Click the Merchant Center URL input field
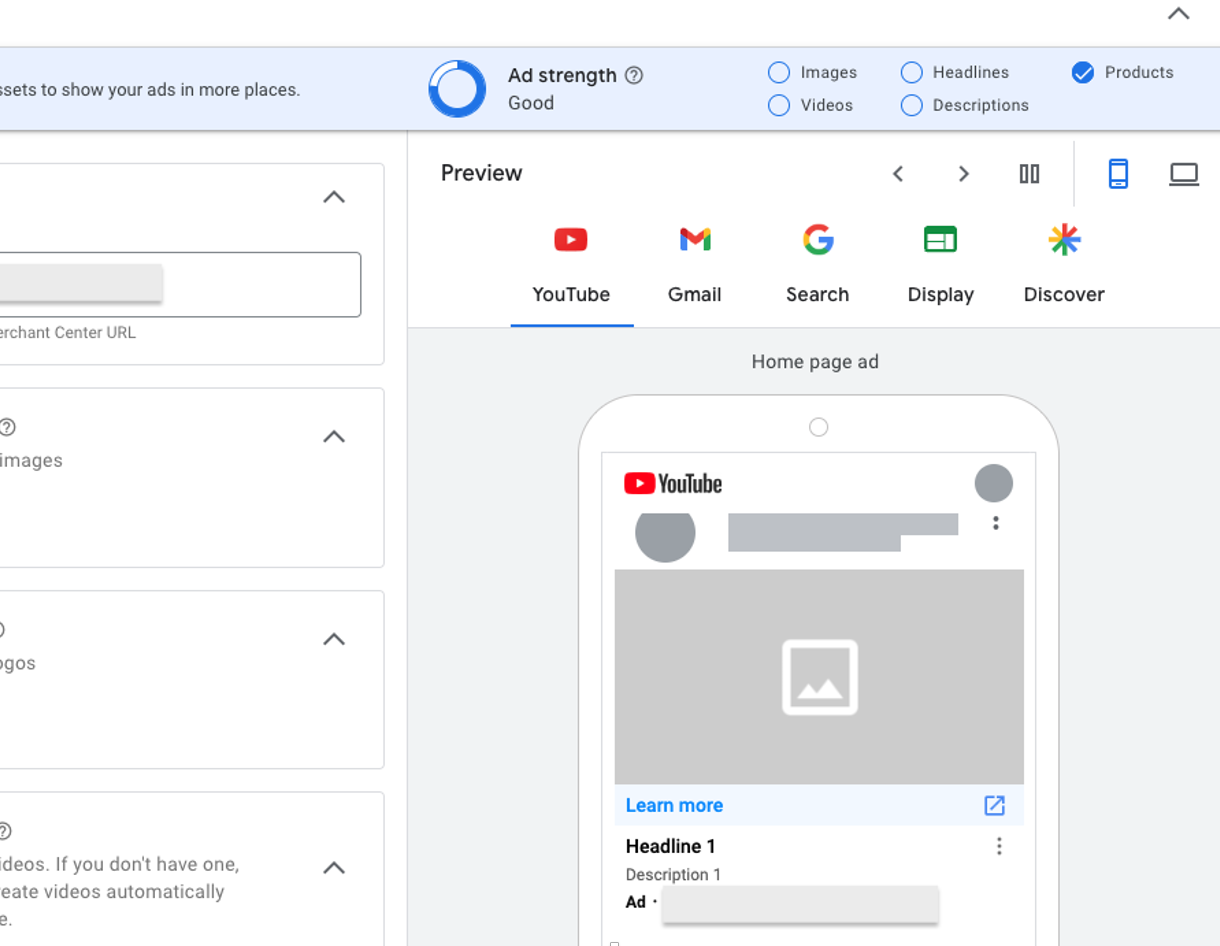 (x=180, y=285)
